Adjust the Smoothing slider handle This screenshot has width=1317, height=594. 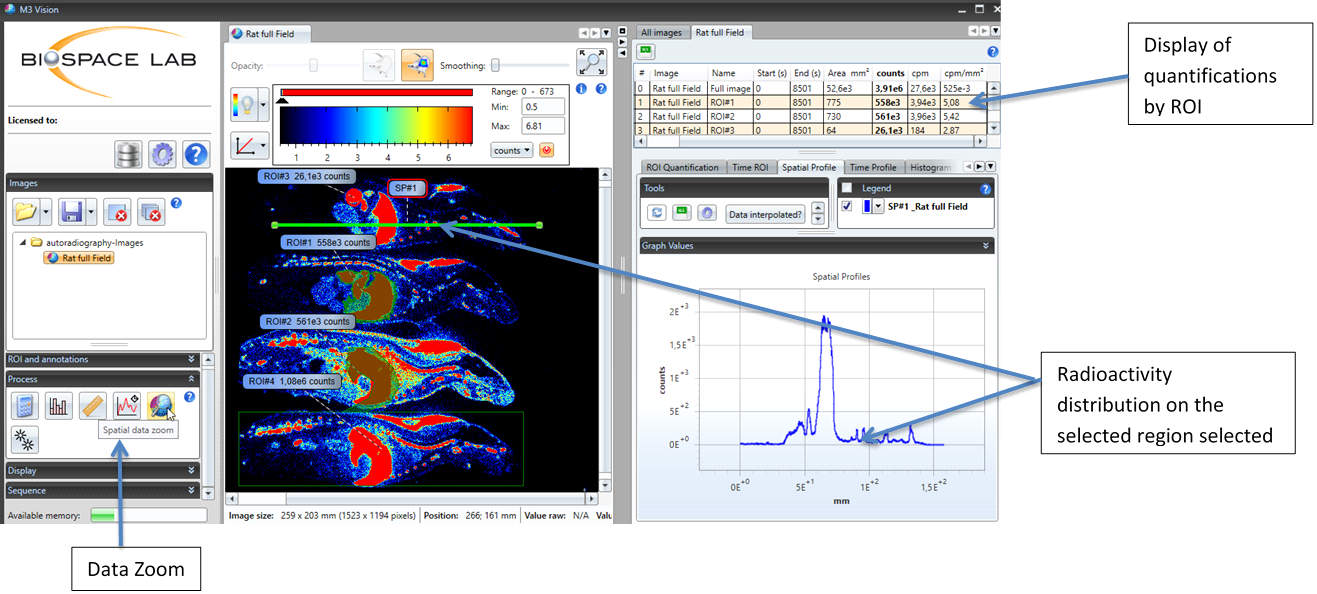pos(495,66)
